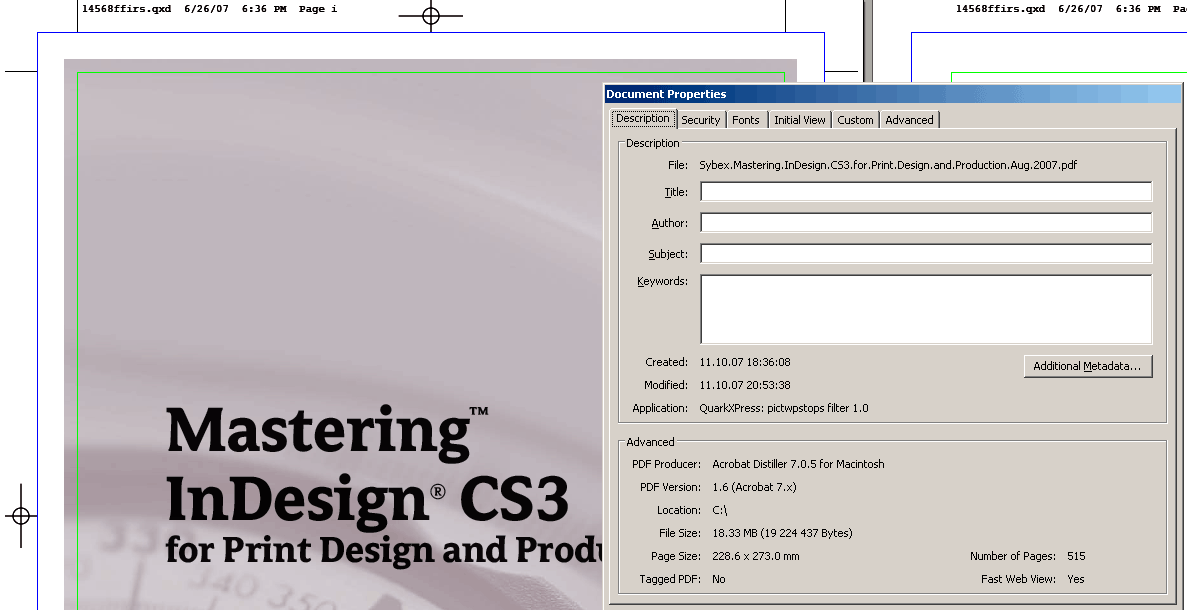Click the Document Properties title bar
This screenshot has width=1187, height=610.
893,94
